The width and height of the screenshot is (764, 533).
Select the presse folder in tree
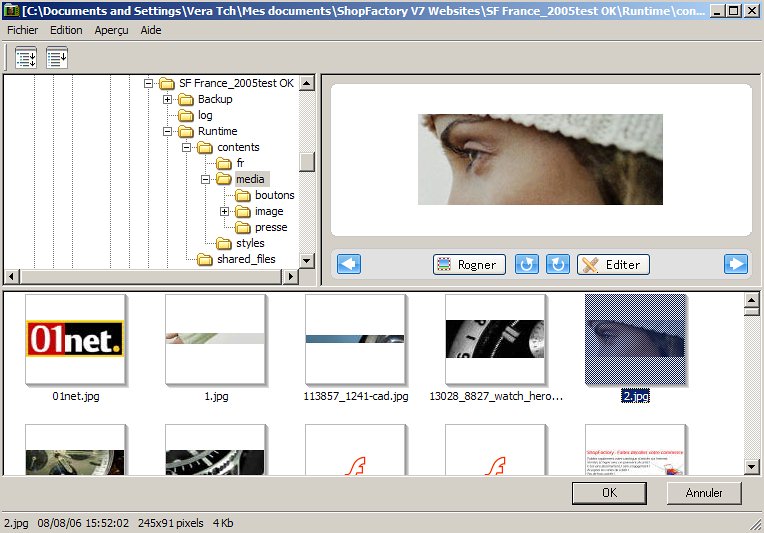(x=270, y=227)
